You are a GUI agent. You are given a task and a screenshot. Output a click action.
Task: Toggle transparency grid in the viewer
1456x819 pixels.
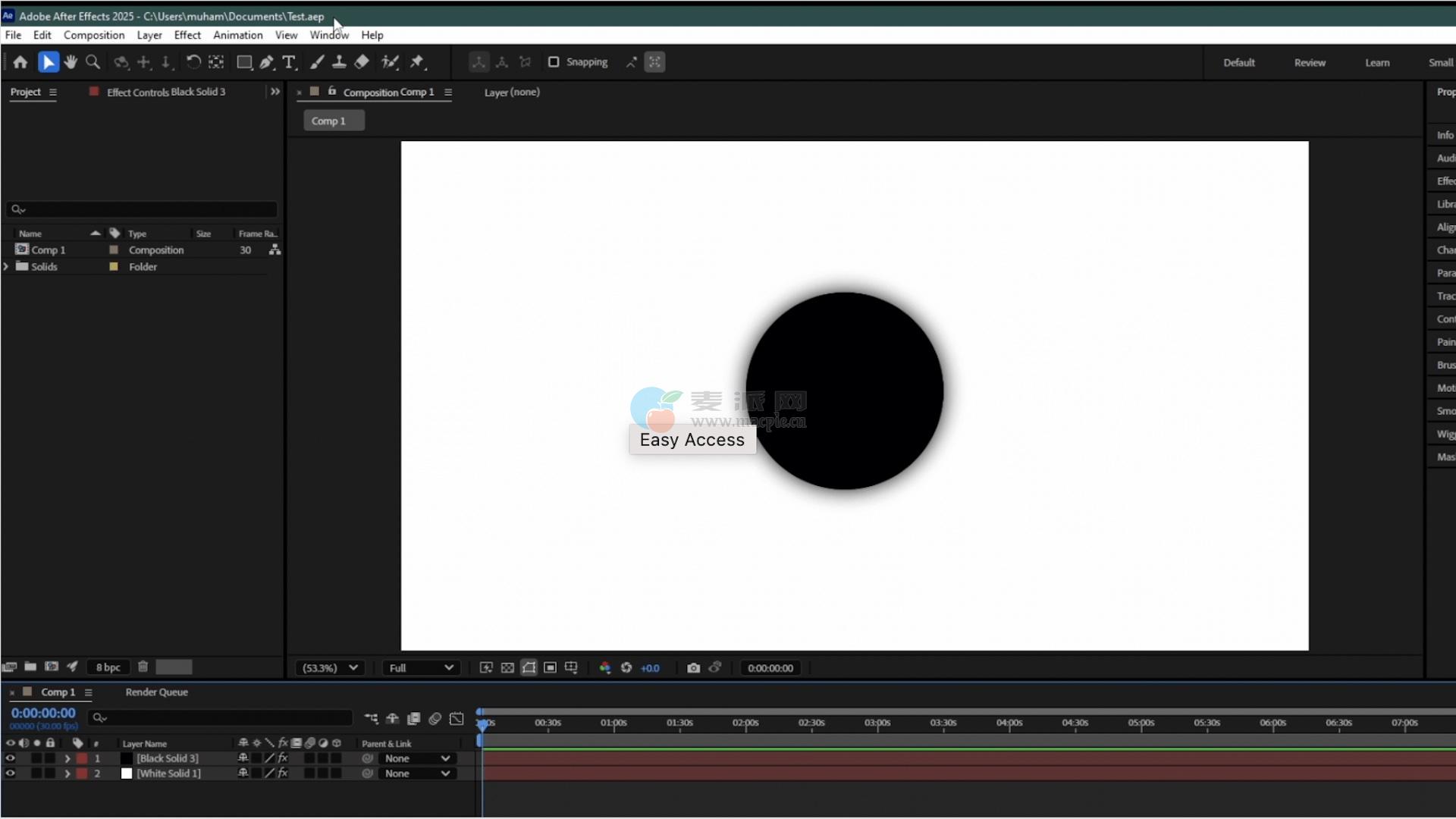tap(507, 668)
